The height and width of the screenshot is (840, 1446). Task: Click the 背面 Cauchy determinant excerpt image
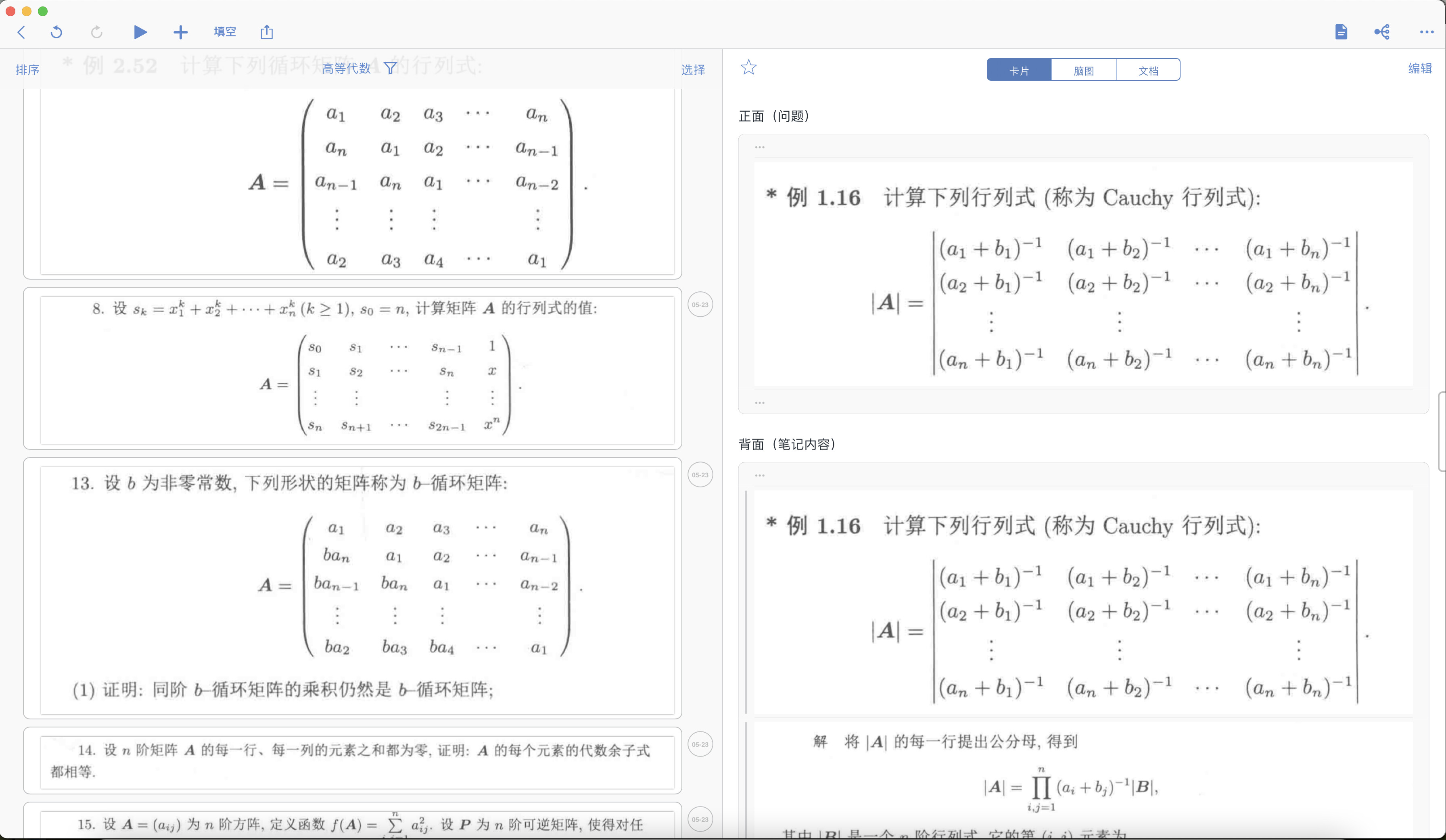[x=1083, y=602]
